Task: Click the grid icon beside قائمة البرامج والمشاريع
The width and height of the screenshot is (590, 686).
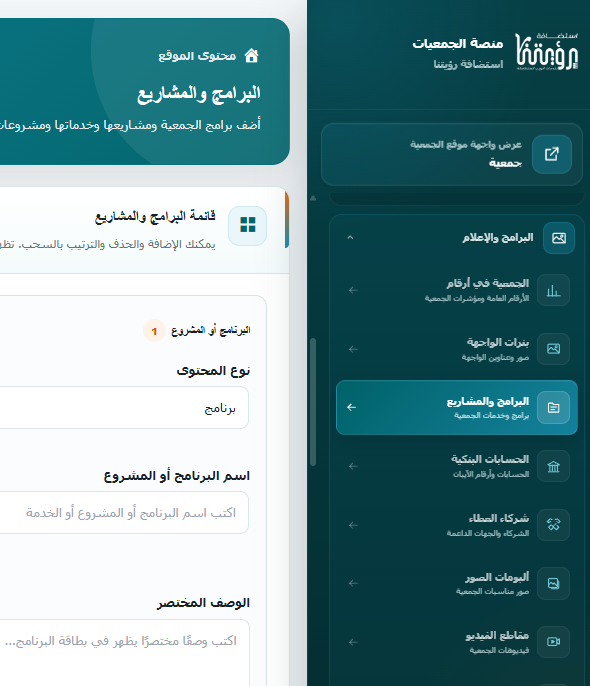Action: 248,225
